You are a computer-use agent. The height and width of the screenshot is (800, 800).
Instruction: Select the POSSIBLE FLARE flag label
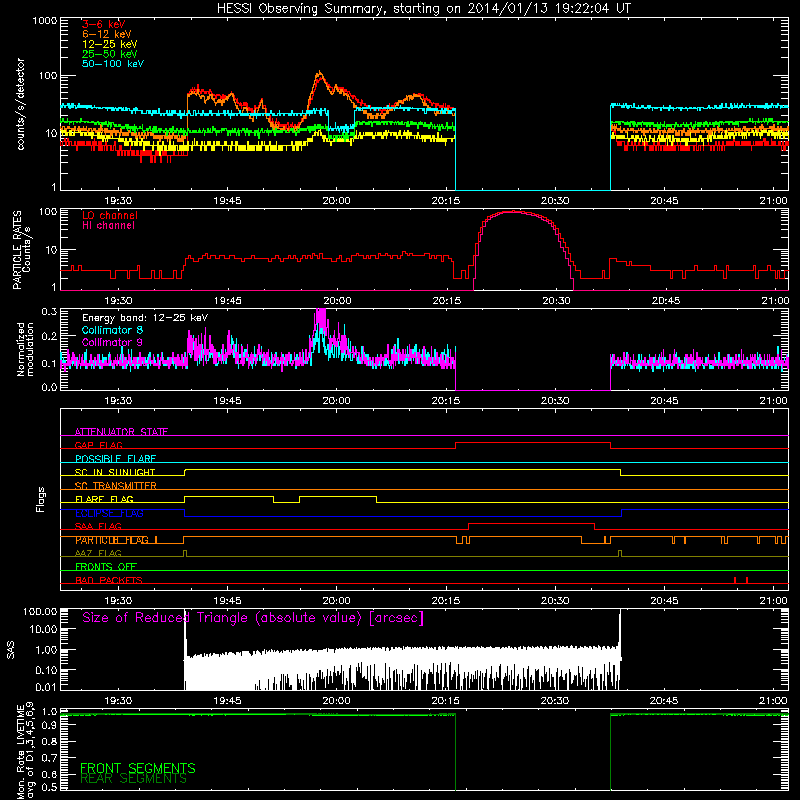pyautogui.click(x=115, y=459)
